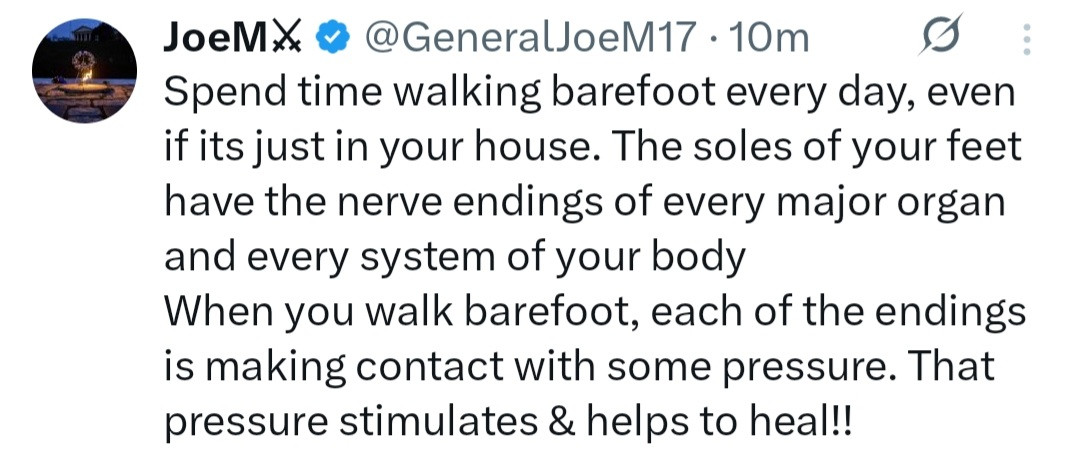Click the line starting "if its just in"
The height and width of the screenshot is (453, 1072).
[592, 149]
